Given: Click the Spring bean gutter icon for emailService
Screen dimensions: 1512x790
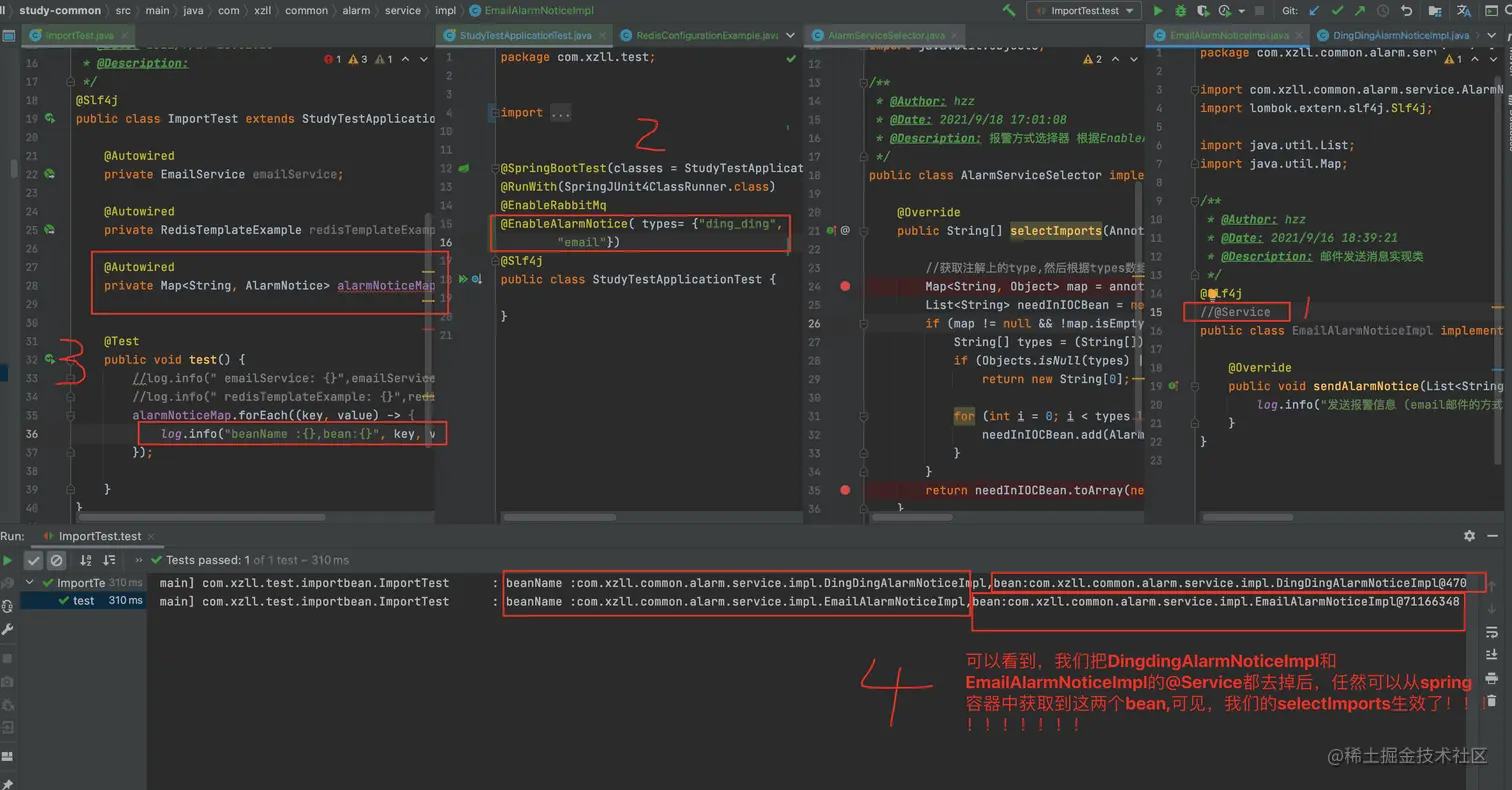Looking at the screenshot, I should (x=50, y=174).
